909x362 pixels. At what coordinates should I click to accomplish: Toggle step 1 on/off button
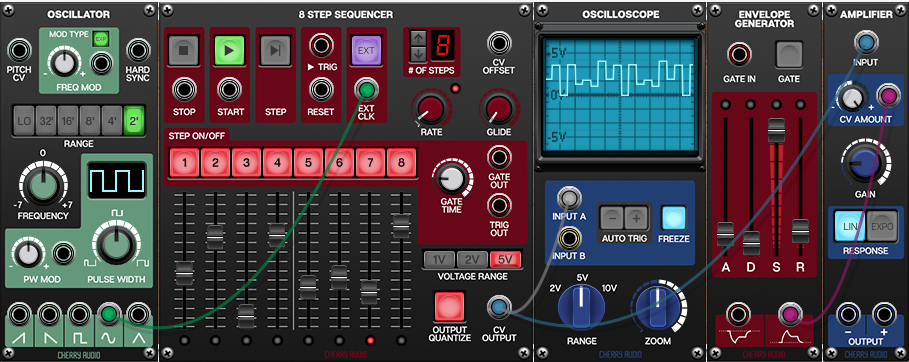184,162
